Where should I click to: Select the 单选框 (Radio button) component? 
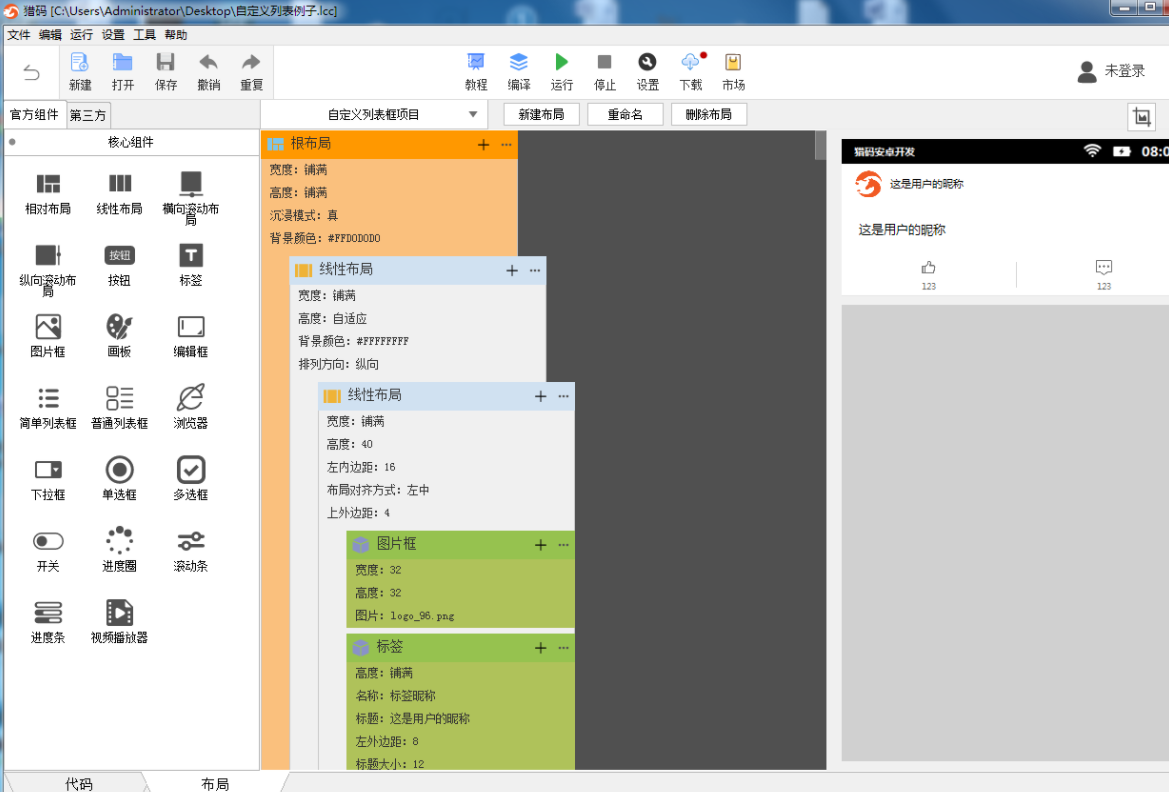119,470
